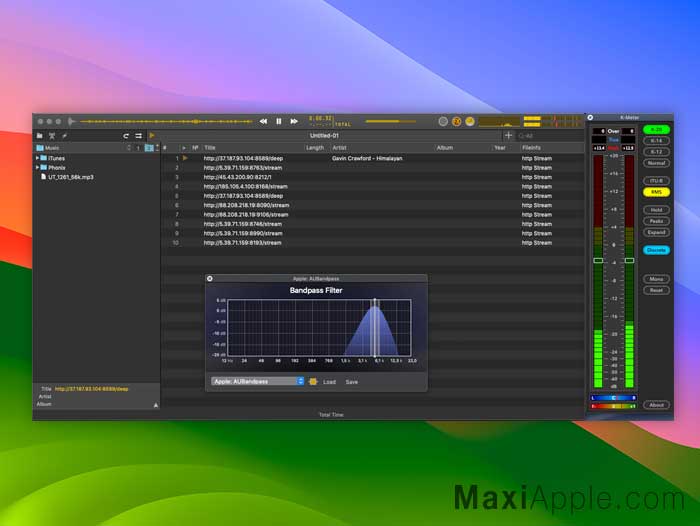
Task: Click the waveform position slider
Action: (x=165, y=121)
